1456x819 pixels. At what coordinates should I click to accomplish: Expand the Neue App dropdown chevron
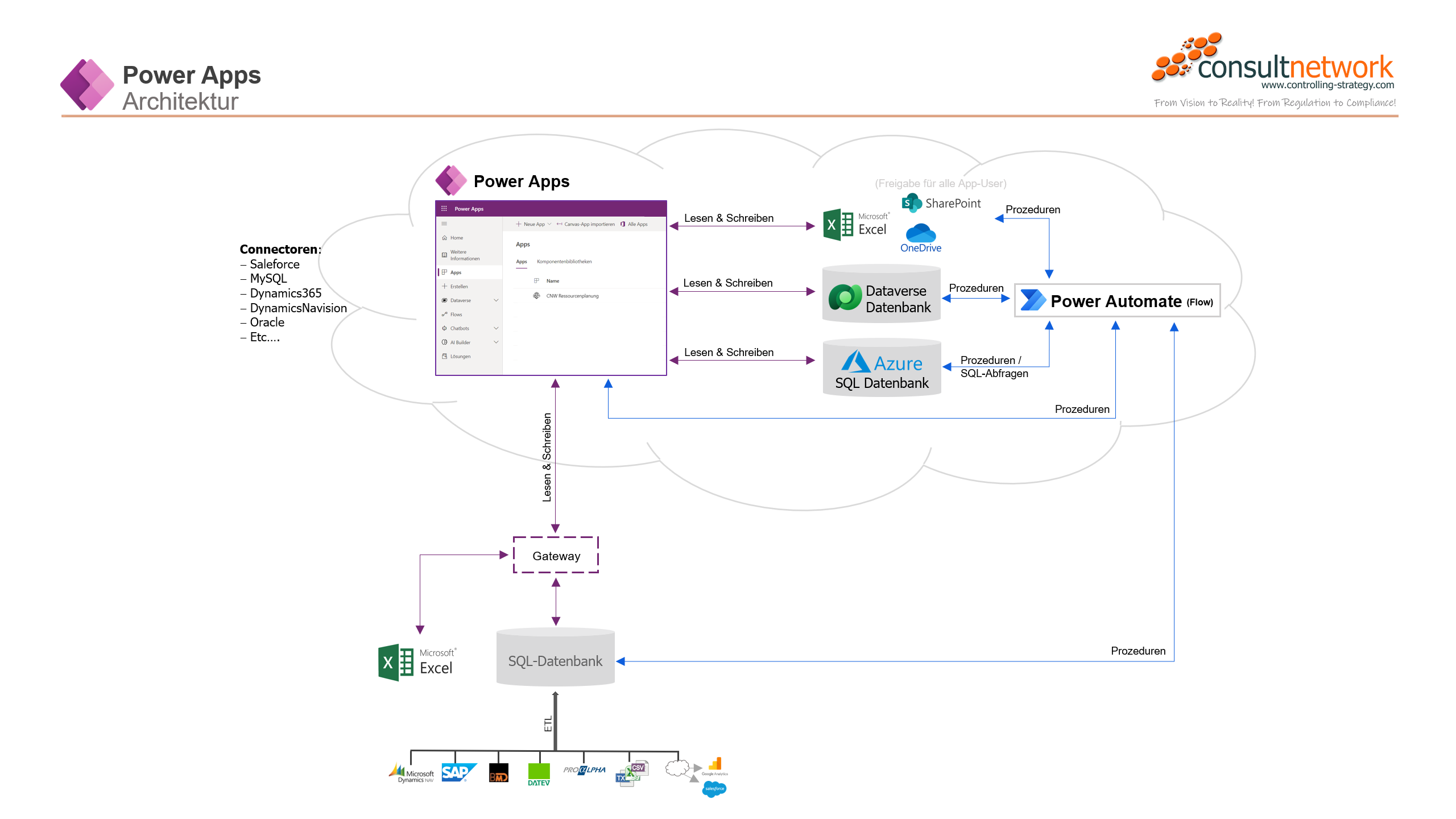coord(549,224)
